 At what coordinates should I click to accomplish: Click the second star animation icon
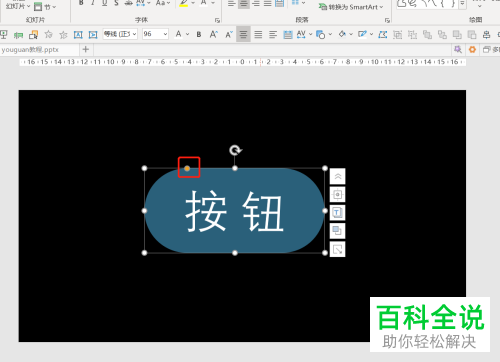(63, 34)
